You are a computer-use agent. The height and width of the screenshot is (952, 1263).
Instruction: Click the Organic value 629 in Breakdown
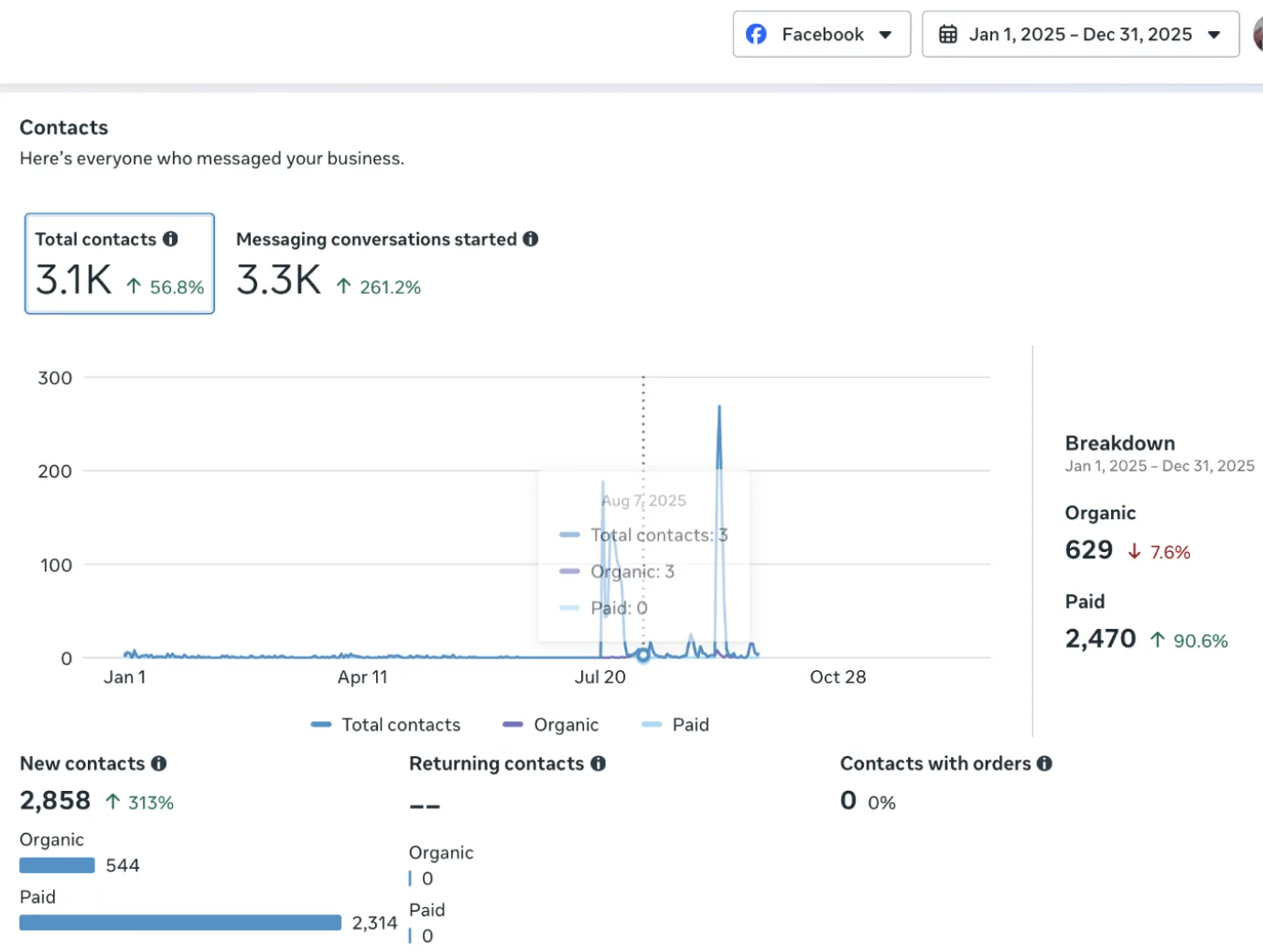[1089, 550]
